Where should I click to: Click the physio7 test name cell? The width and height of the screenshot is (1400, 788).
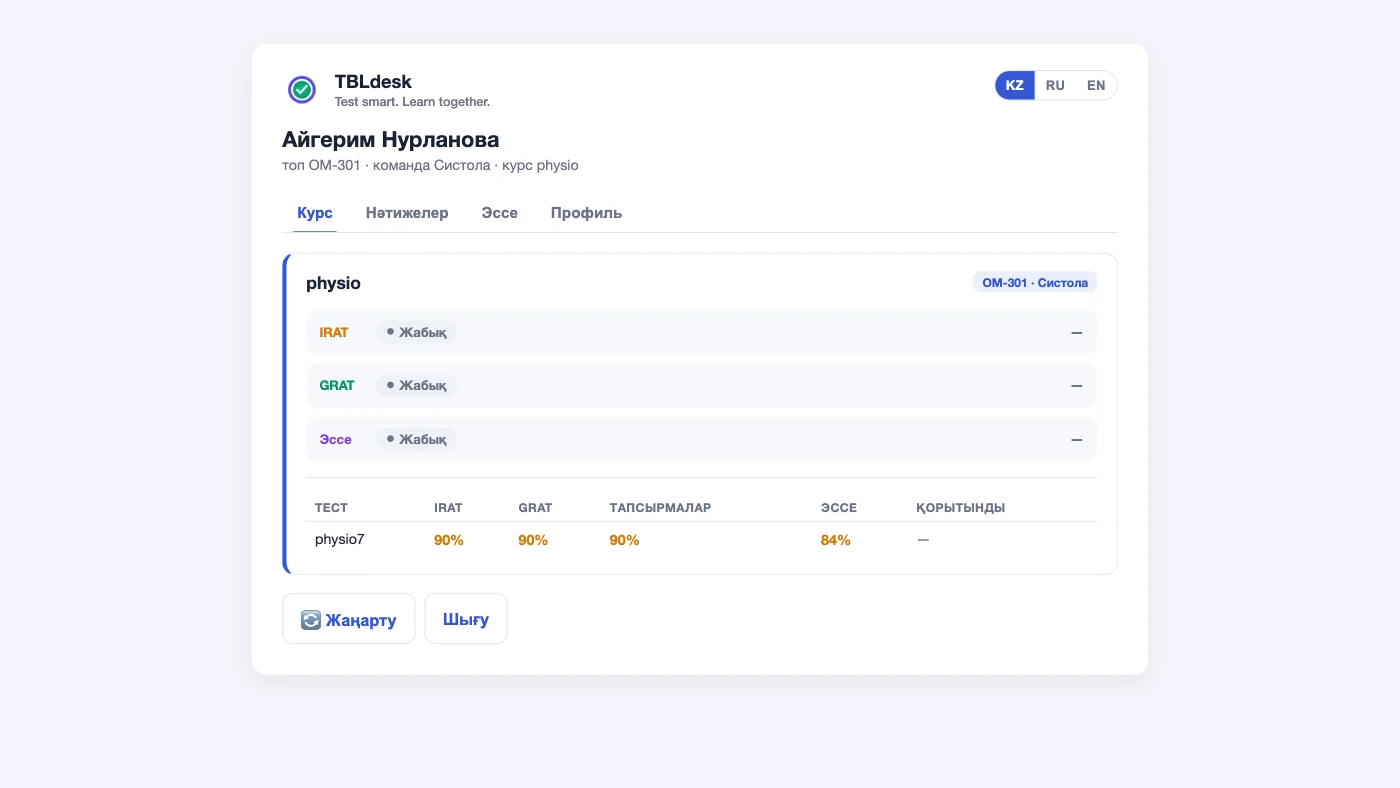(x=340, y=539)
